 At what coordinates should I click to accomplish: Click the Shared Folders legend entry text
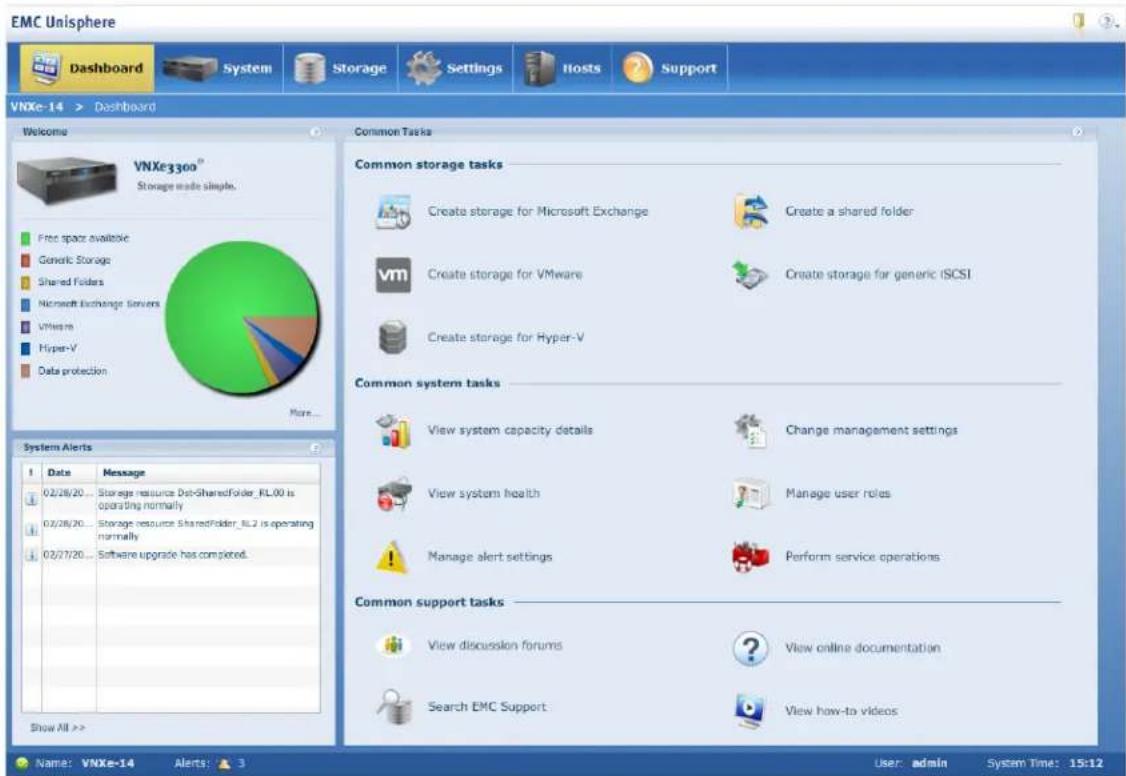pyautogui.click(x=70, y=282)
